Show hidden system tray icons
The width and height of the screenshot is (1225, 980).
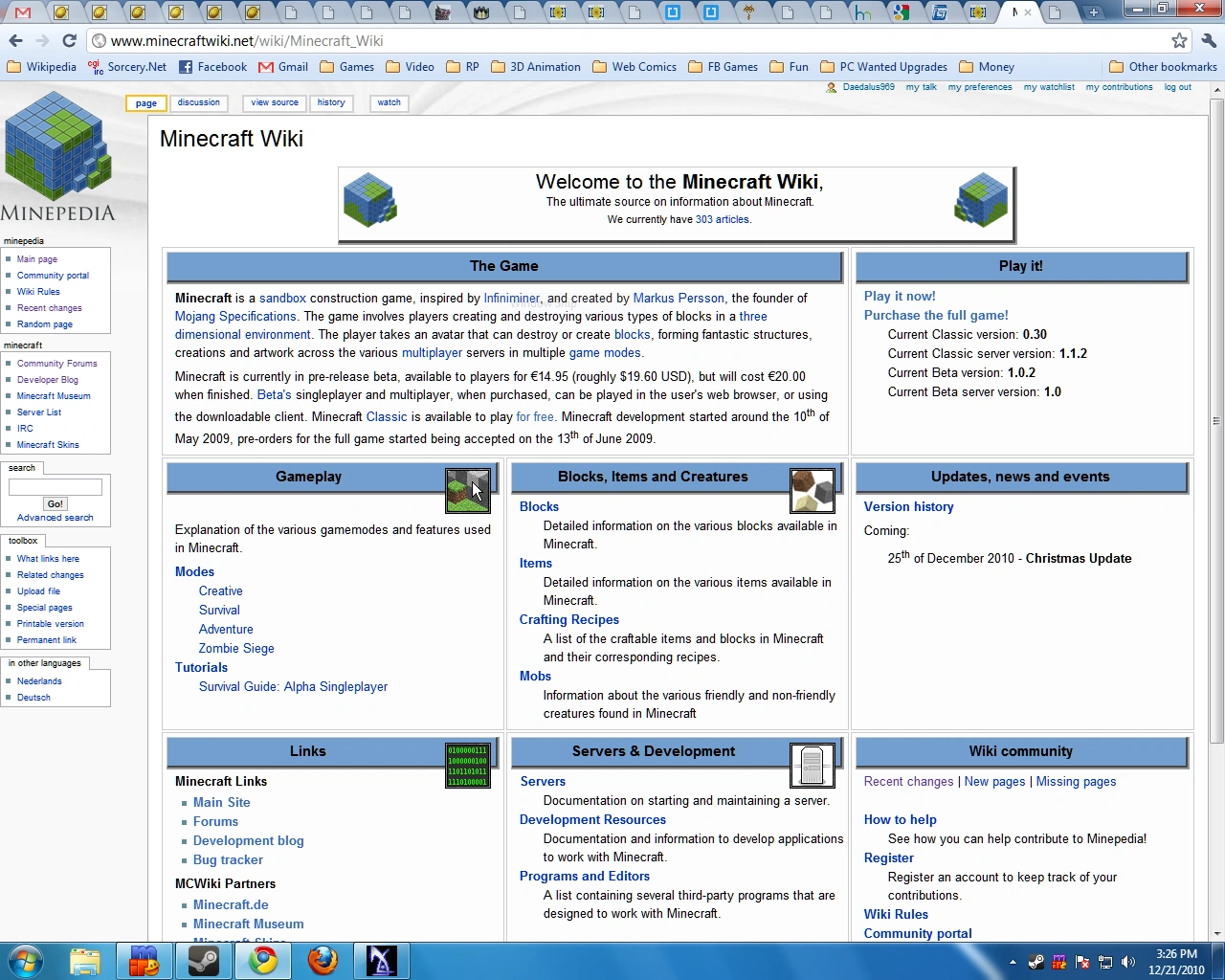(1013, 962)
